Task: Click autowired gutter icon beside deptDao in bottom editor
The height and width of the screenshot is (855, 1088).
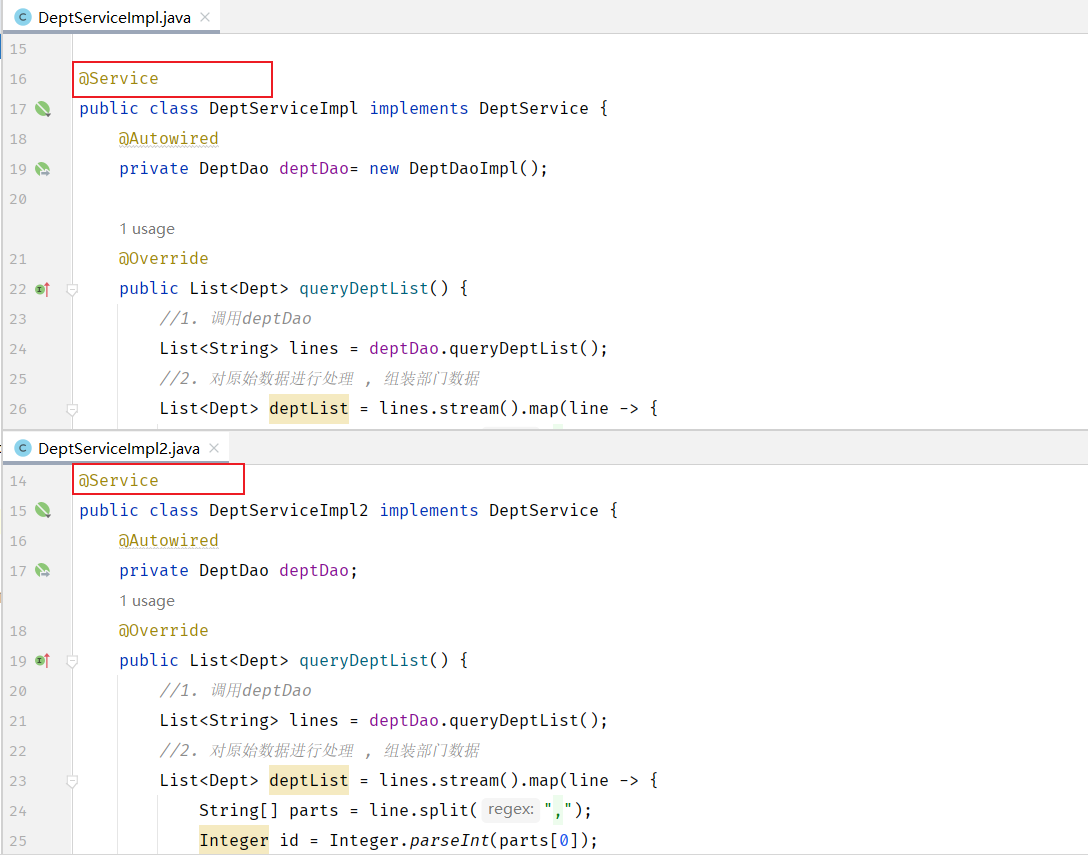Action: coord(43,571)
